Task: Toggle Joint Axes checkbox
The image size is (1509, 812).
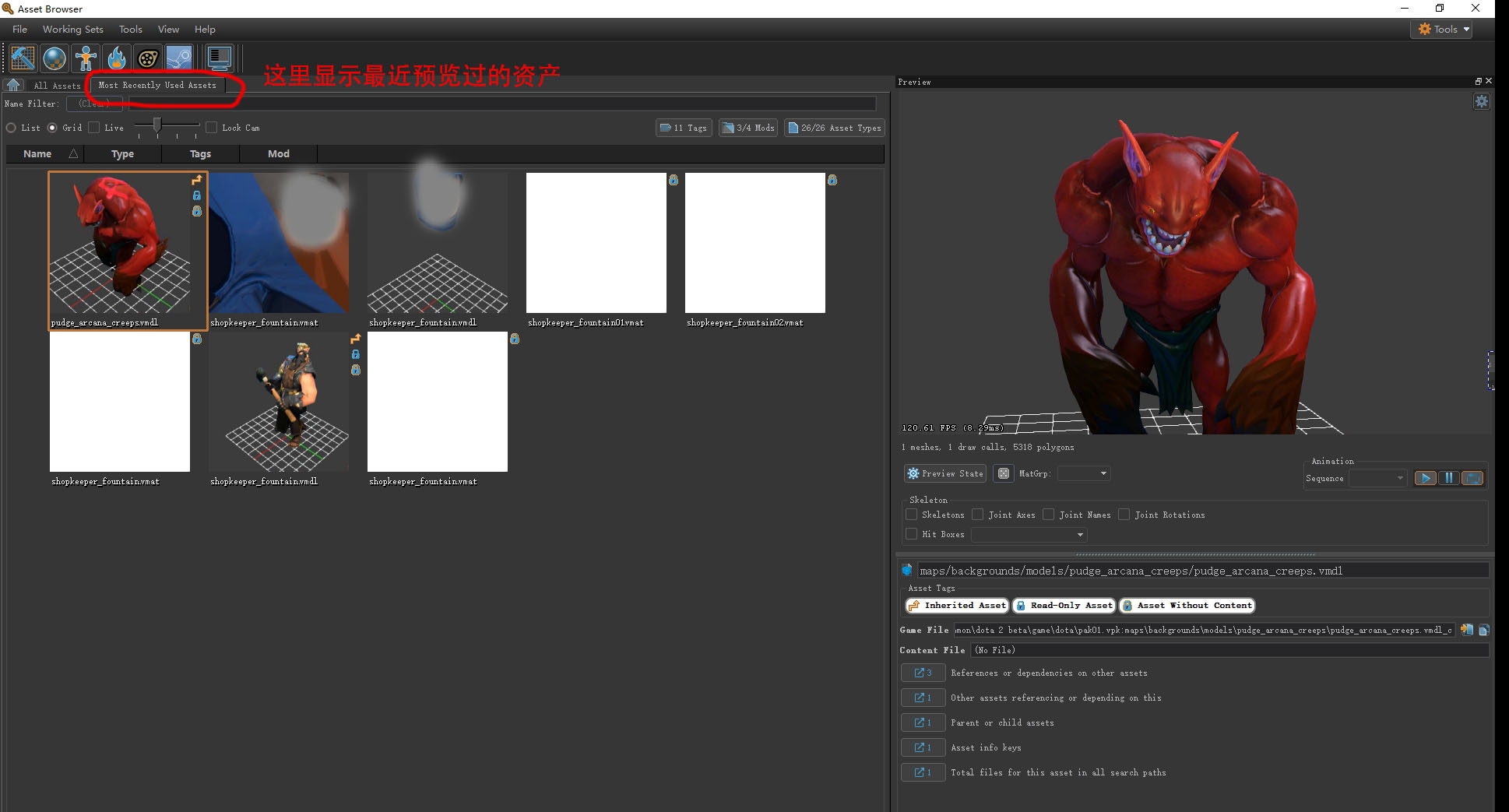Action: (x=977, y=515)
